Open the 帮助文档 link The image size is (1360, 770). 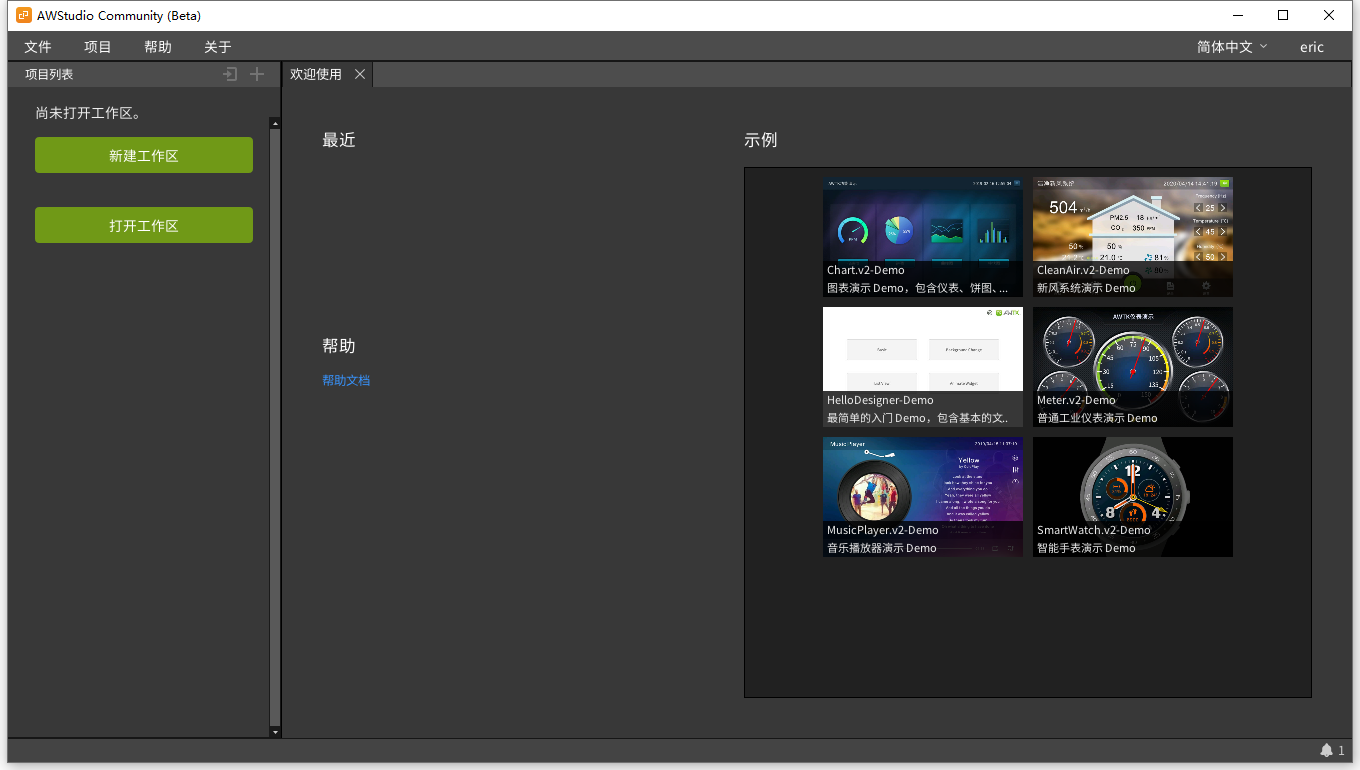click(346, 380)
